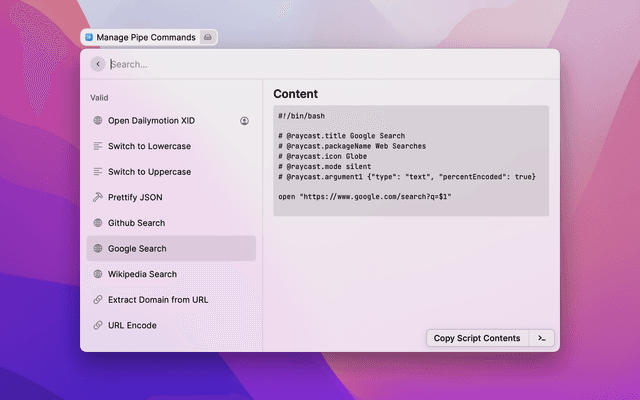Click the person icon on Open Dailymotion XID row
The height and width of the screenshot is (400, 640).
(x=244, y=121)
